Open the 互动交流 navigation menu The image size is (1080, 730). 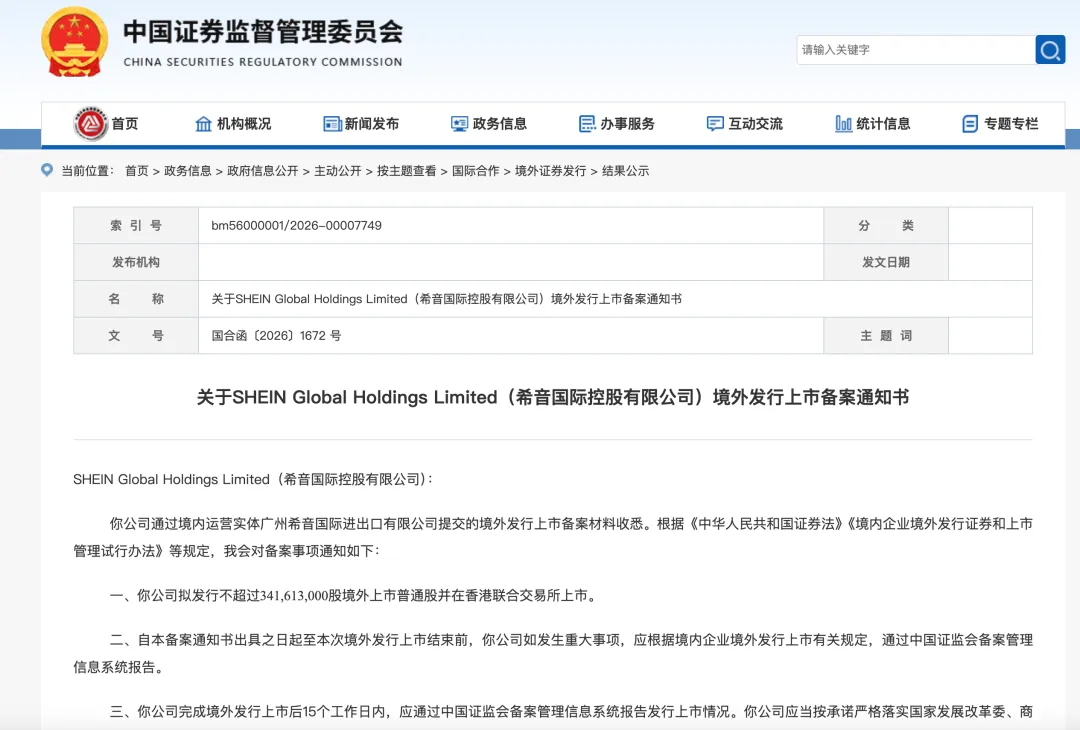(x=756, y=124)
